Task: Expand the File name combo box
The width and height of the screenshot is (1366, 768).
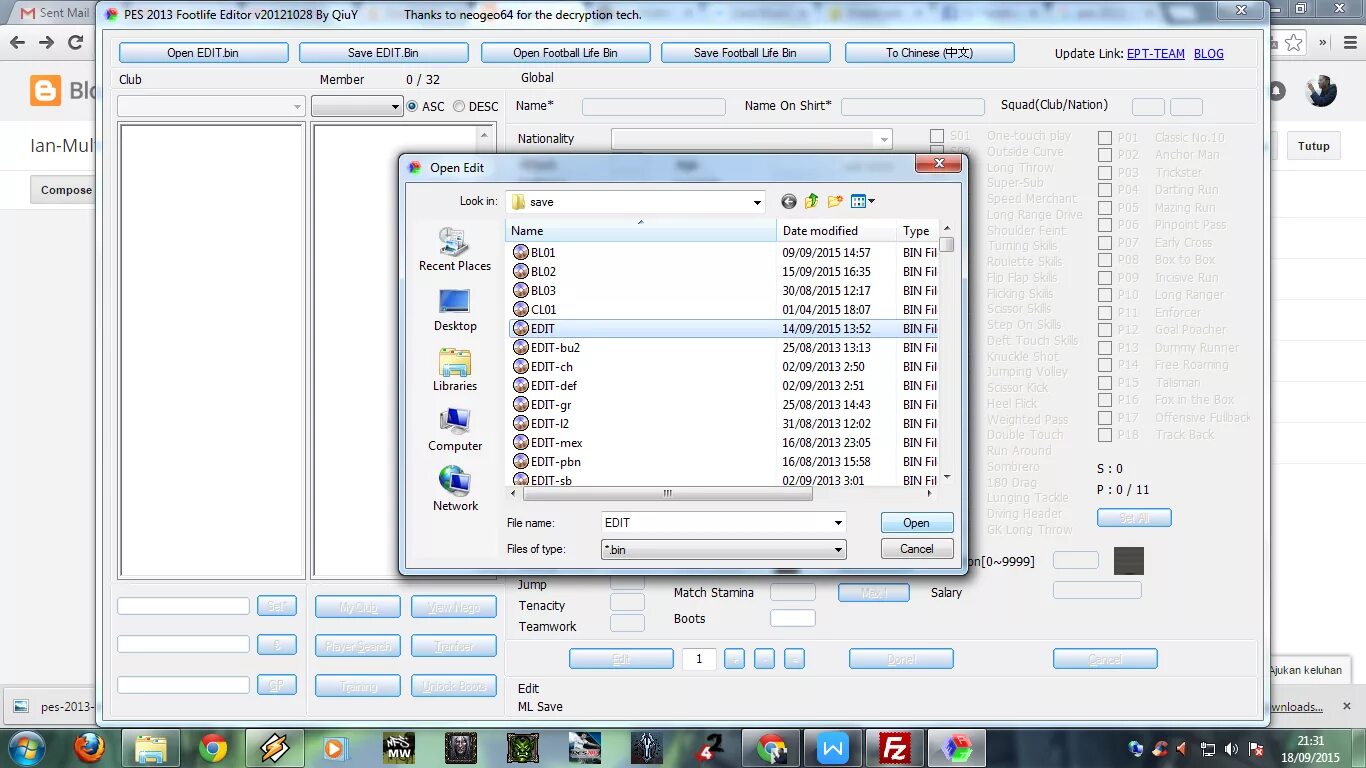Action: [x=837, y=523]
